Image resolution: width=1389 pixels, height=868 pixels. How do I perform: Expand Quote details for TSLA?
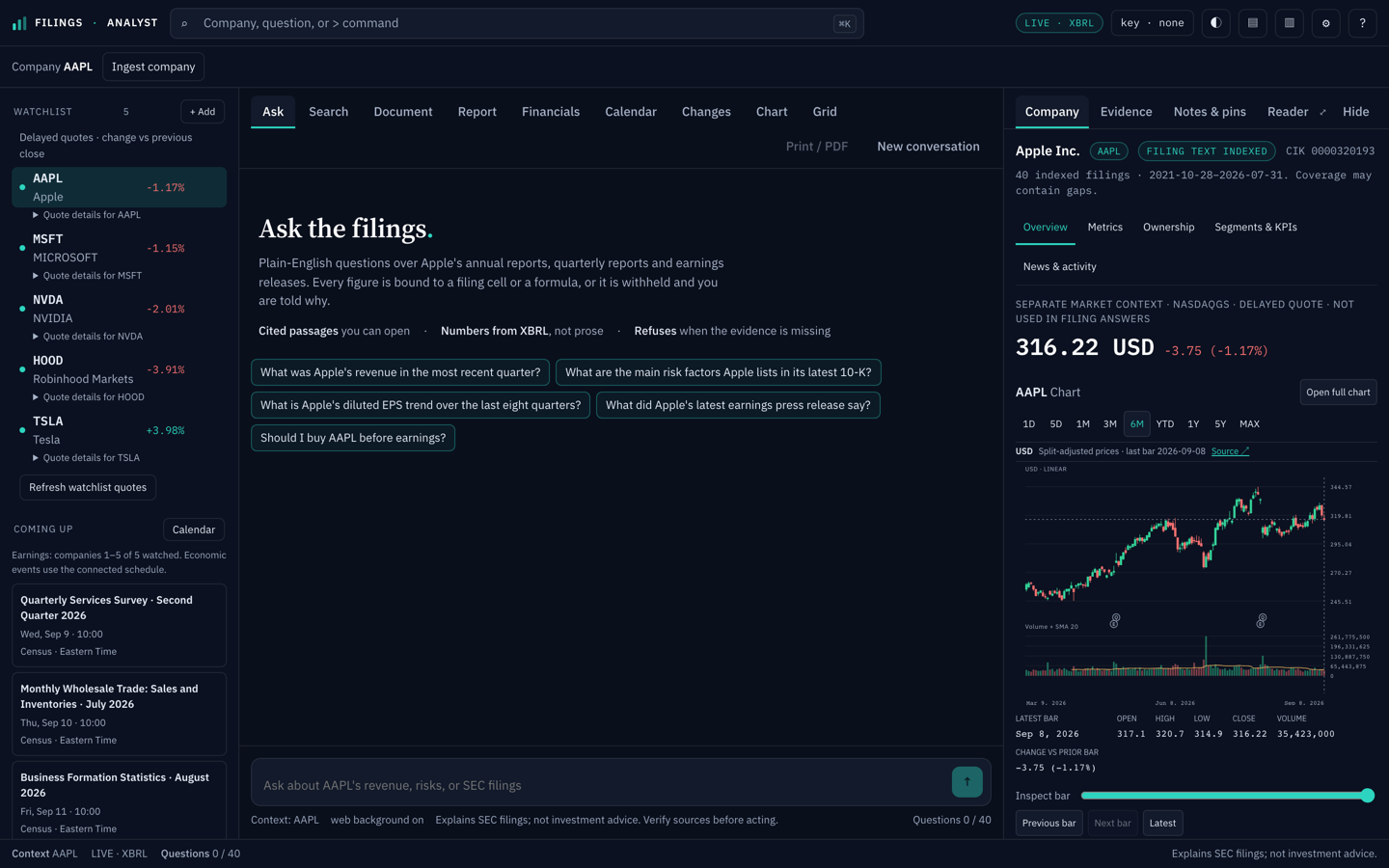click(x=86, y=458)
